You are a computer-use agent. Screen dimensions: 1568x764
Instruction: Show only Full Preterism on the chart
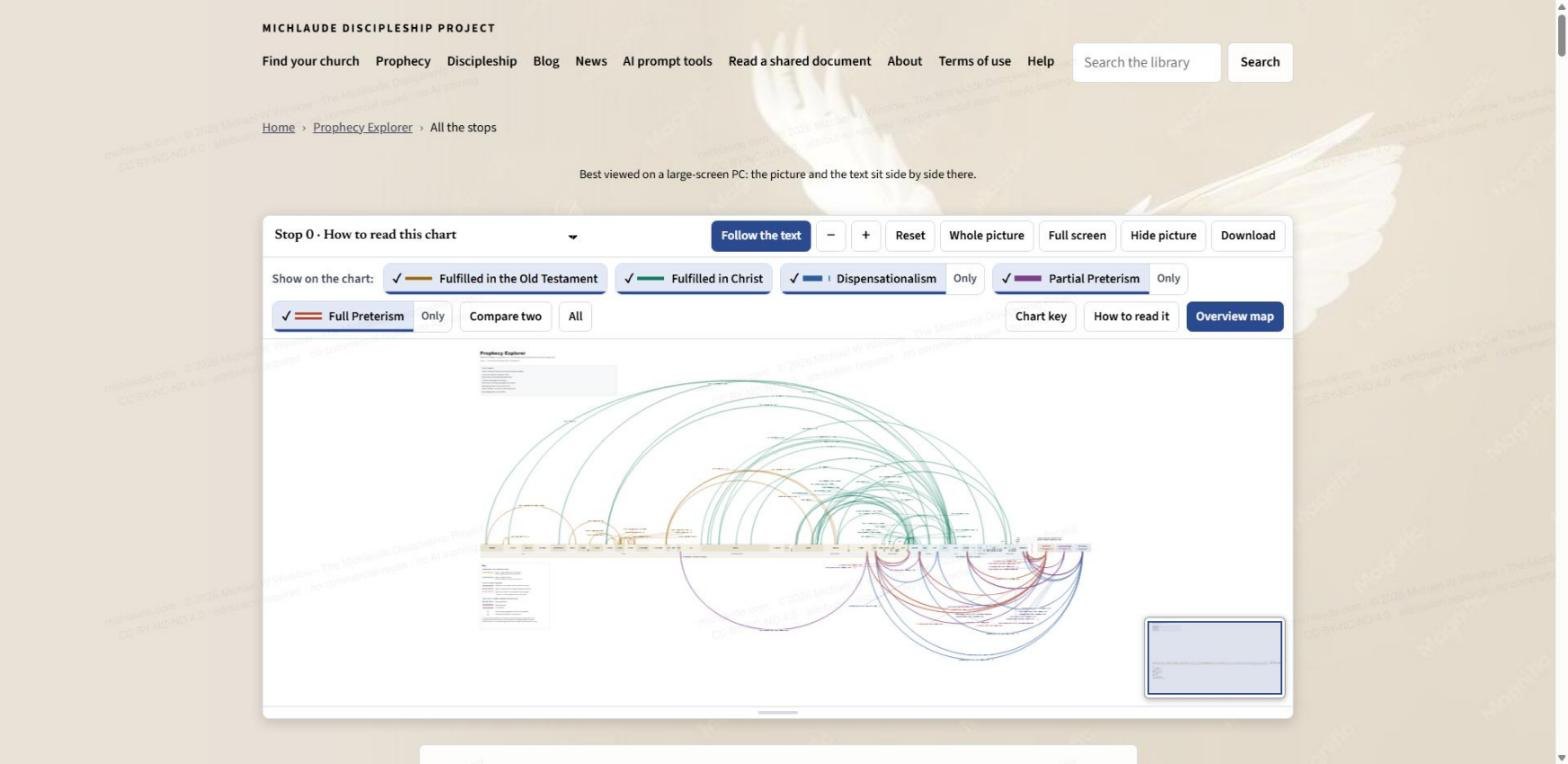[x=432, y=316]
